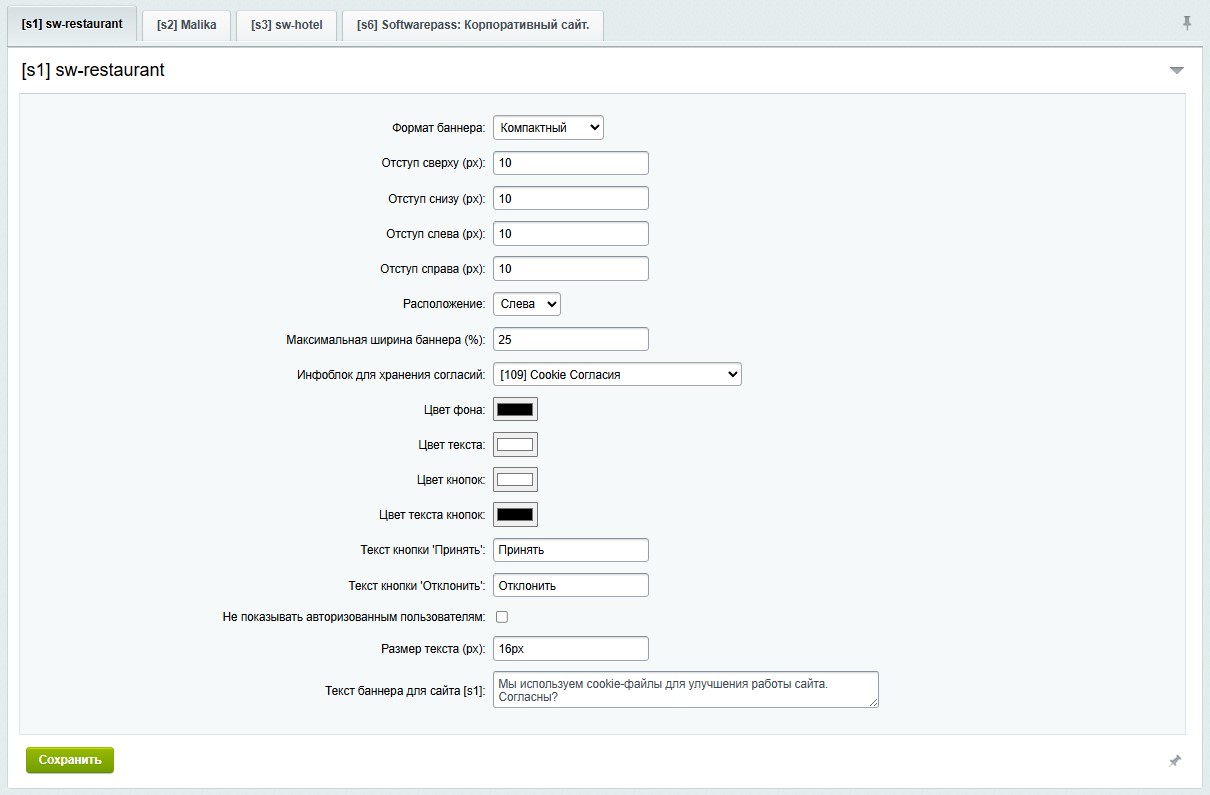This screenshot has height=795, width=1210.
Task: Click the 'Размер текста (px)' field
Action: click(x=570, y=649)
